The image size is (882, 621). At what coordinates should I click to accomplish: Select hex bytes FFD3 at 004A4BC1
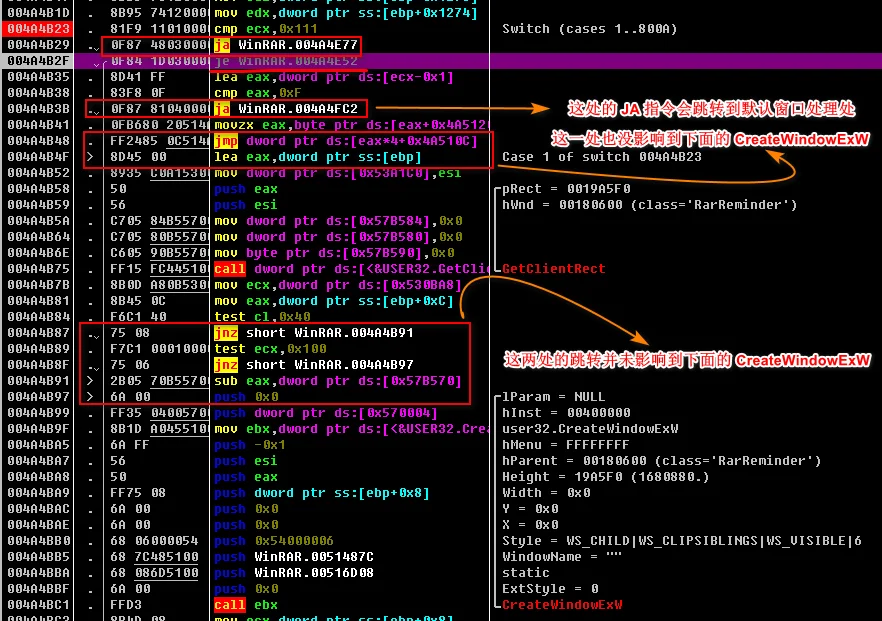point(126,605)
